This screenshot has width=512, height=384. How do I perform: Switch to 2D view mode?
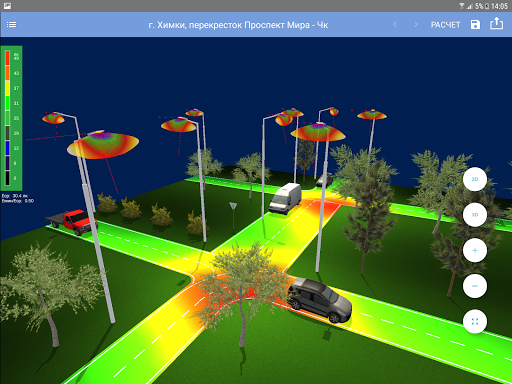point(475,179)
